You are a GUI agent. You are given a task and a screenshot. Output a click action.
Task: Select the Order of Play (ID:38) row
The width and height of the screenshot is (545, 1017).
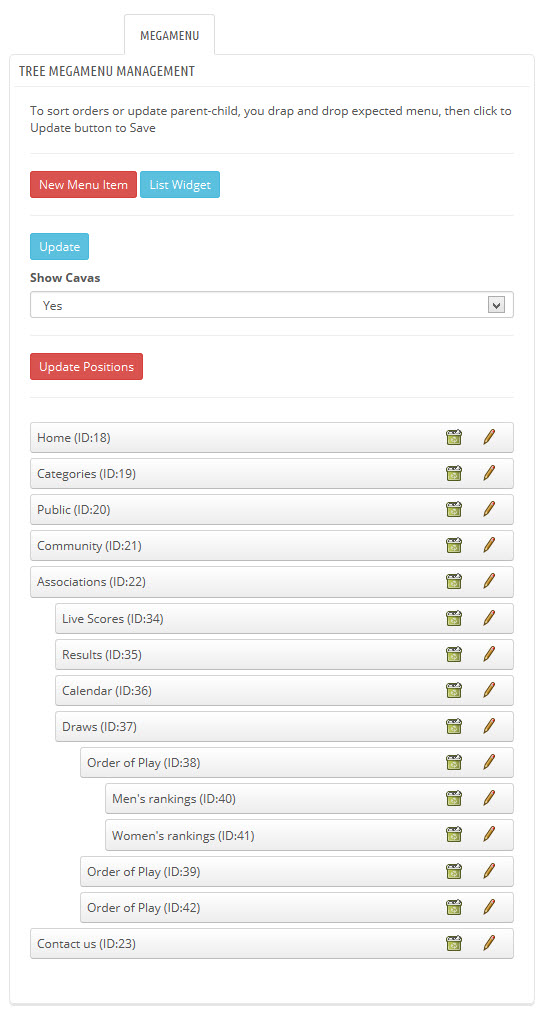coord(297,763)
